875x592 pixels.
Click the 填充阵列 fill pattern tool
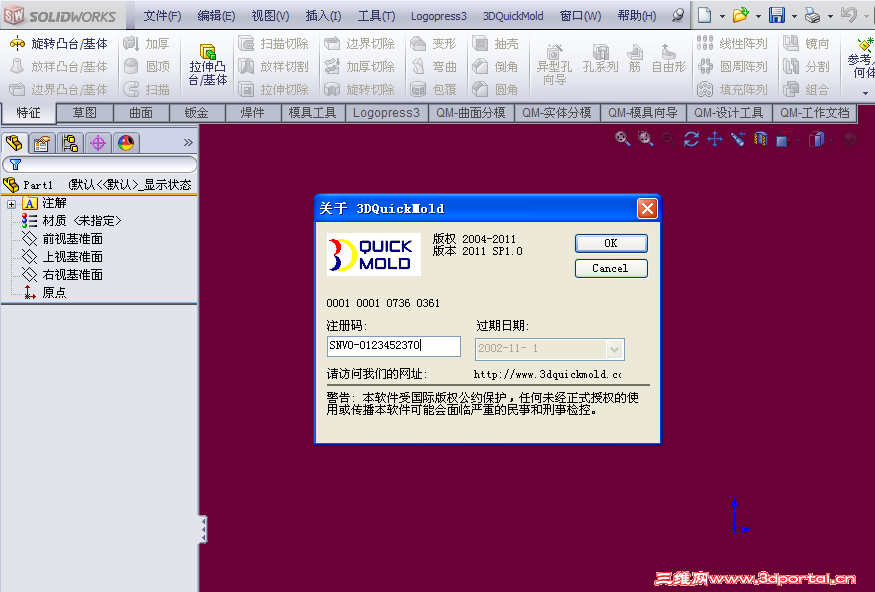[732, 89]
